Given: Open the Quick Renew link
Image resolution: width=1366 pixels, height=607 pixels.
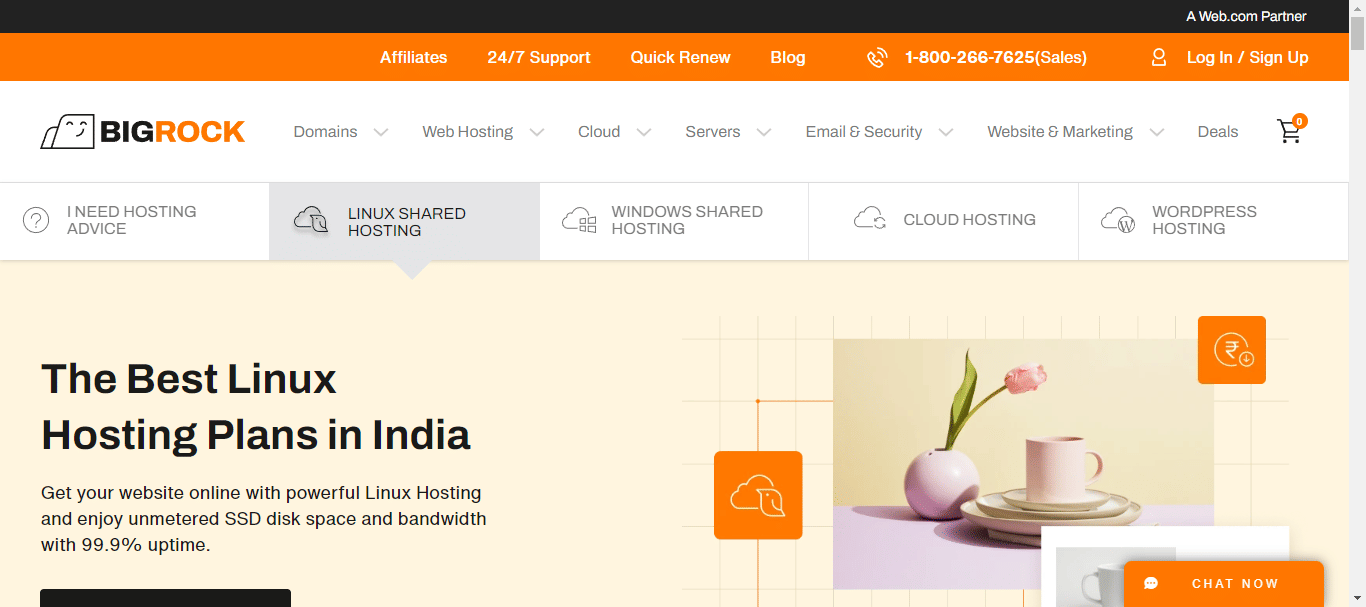Looking at the screenshot, I should pos(680,57).
